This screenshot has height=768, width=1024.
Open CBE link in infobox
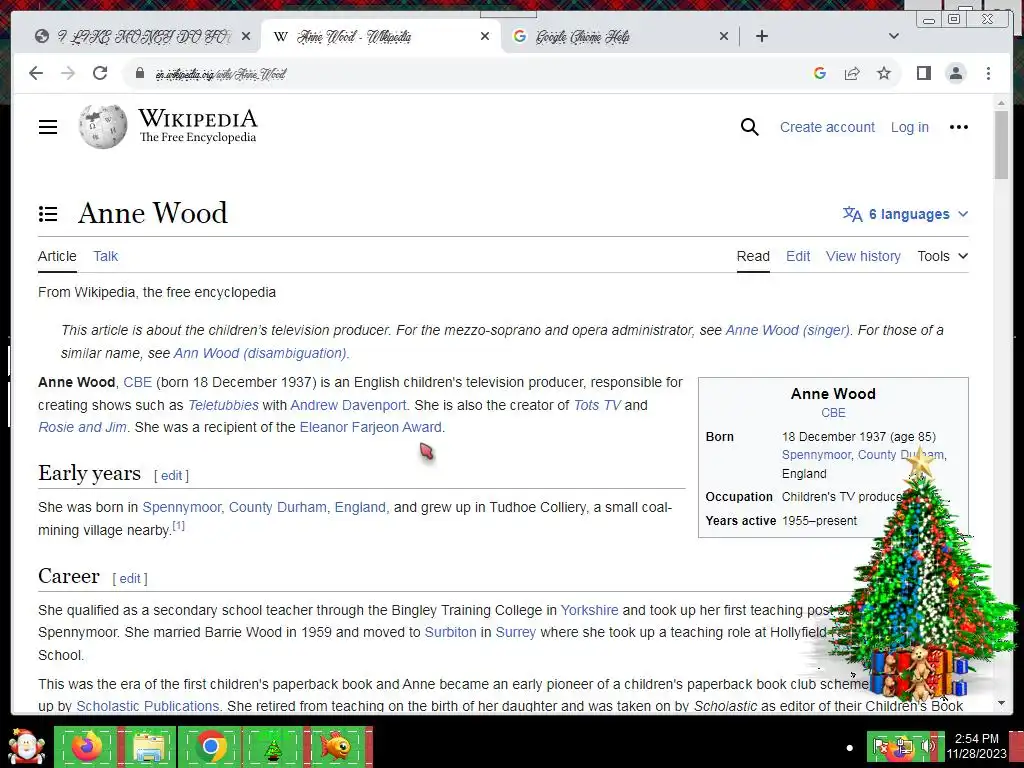point(833,413)
